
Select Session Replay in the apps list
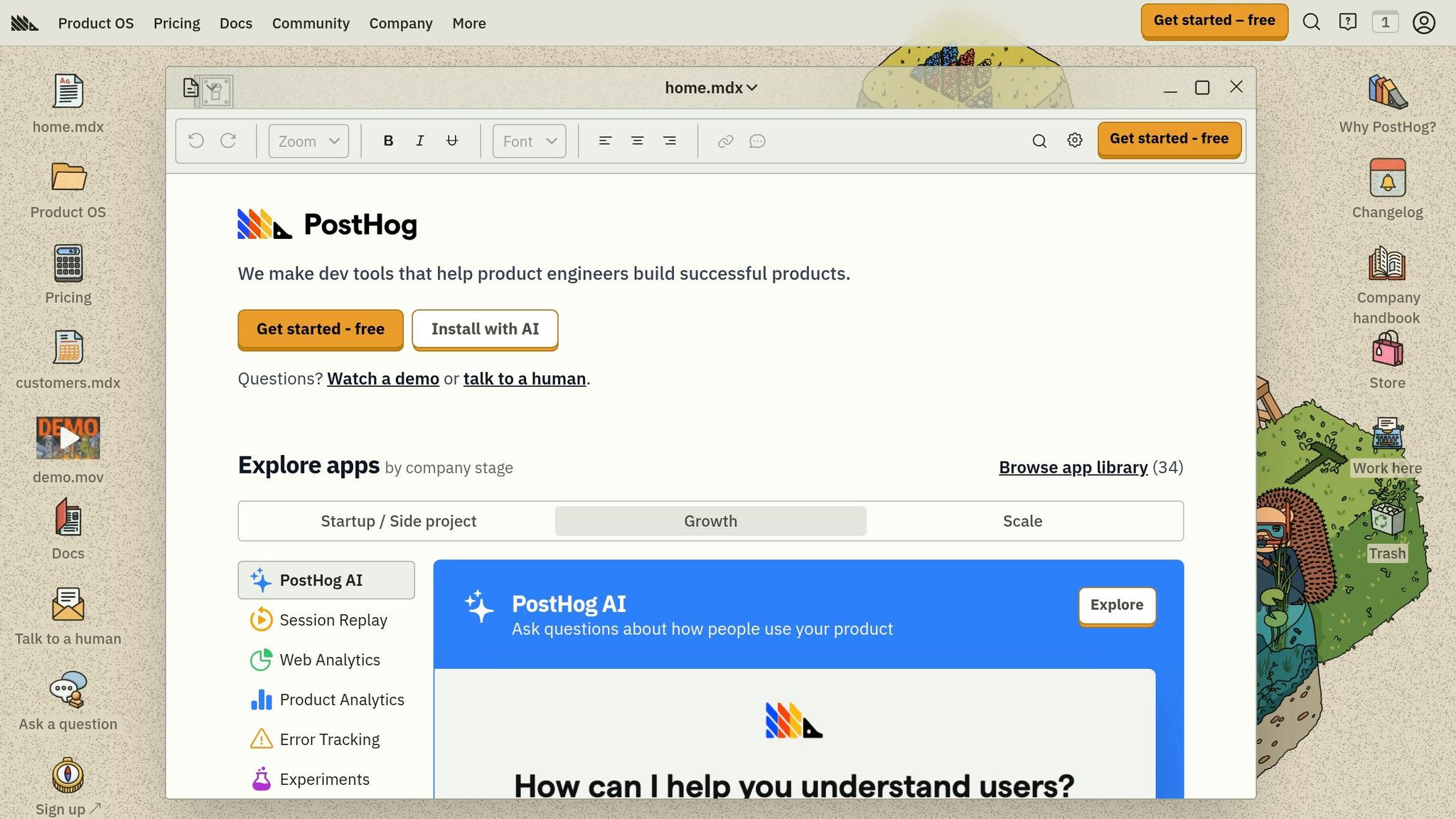coord(333,620)
